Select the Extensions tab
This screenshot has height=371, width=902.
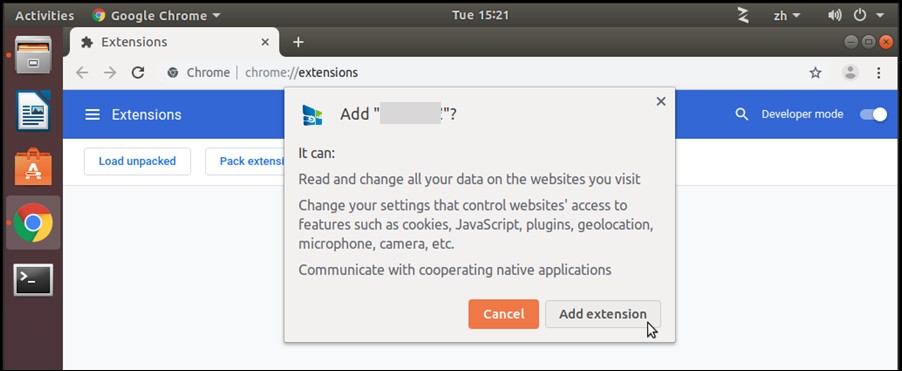coord(174,42)
